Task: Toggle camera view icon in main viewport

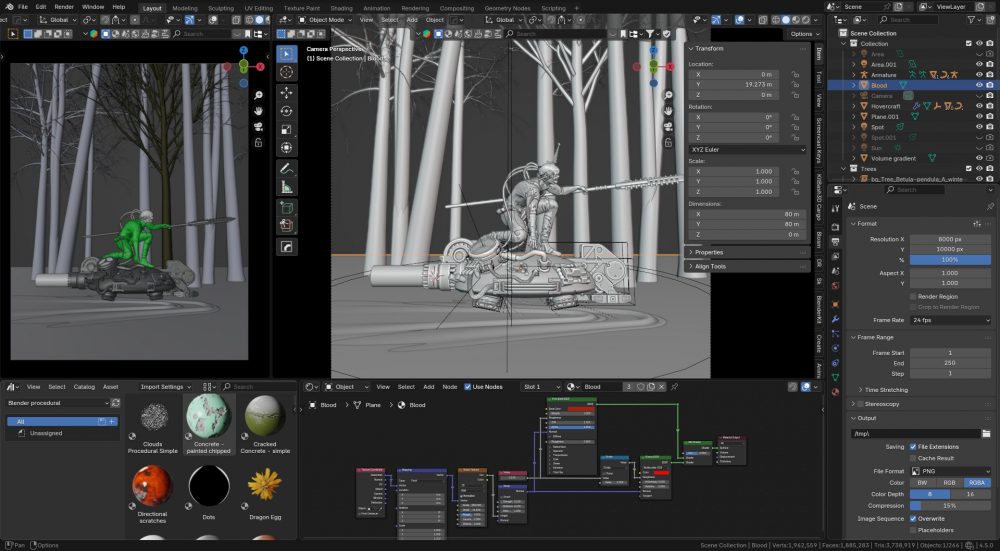Action: point(668,126)
